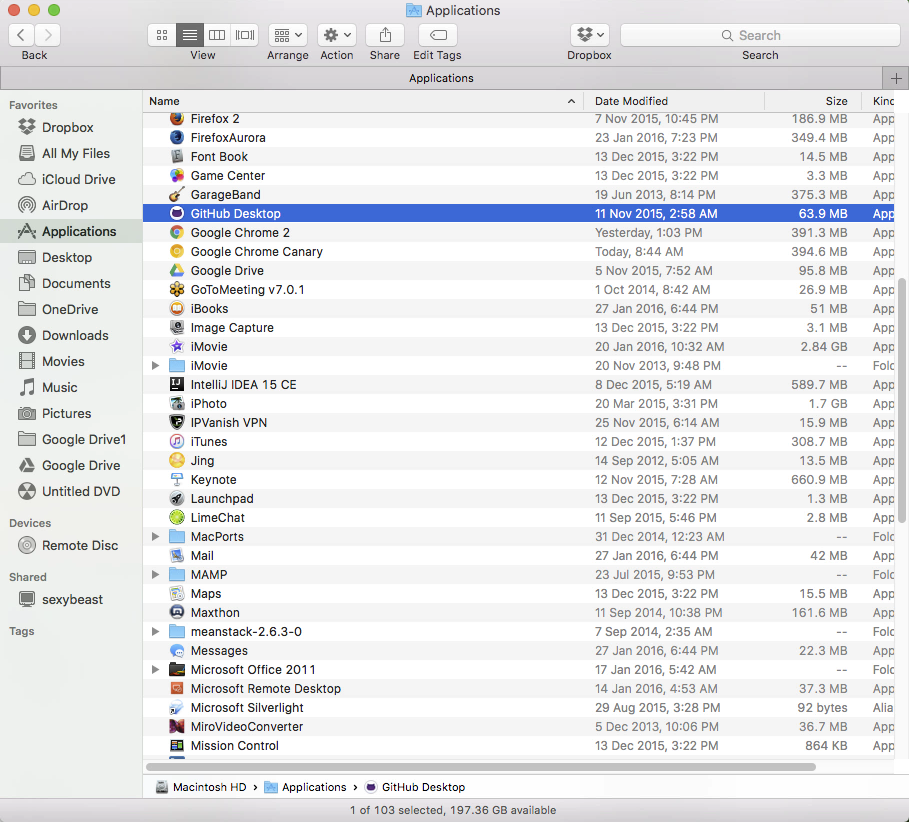909x823 pixels.
Task: Select the Applications tab
Action: pos(441,78)
